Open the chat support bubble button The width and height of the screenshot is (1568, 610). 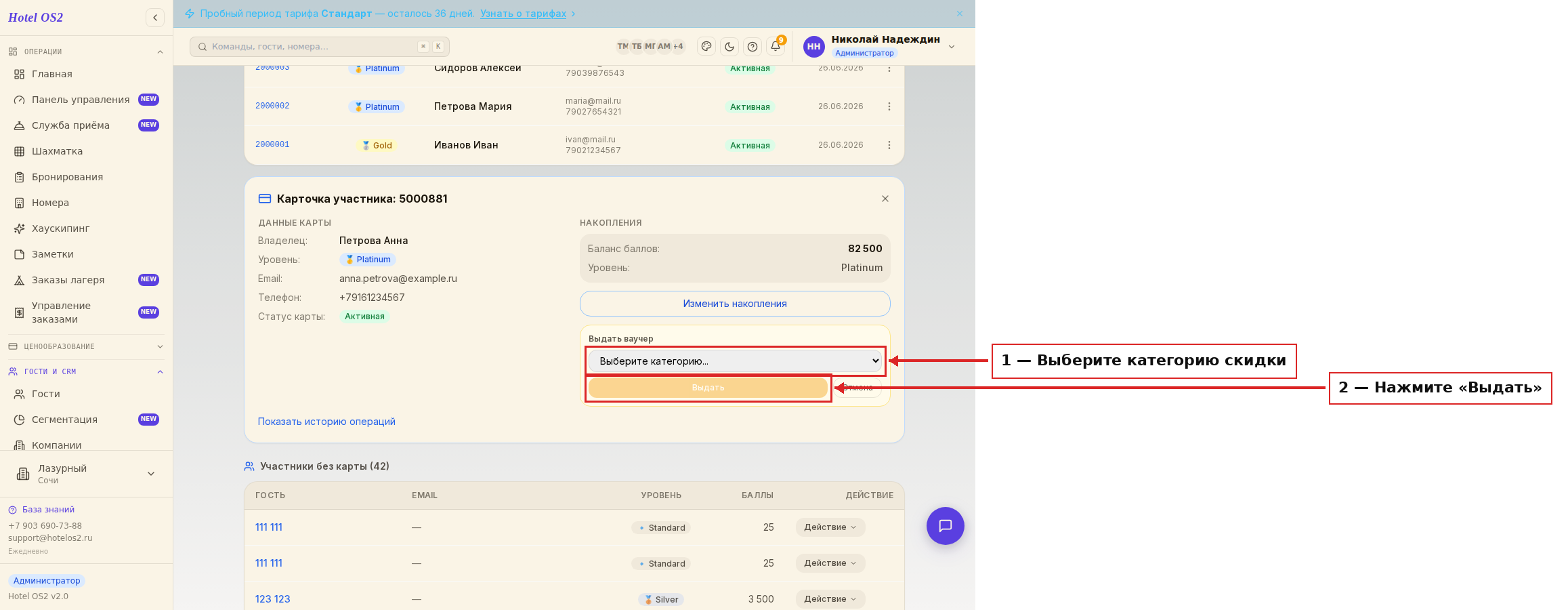(946, 526)
